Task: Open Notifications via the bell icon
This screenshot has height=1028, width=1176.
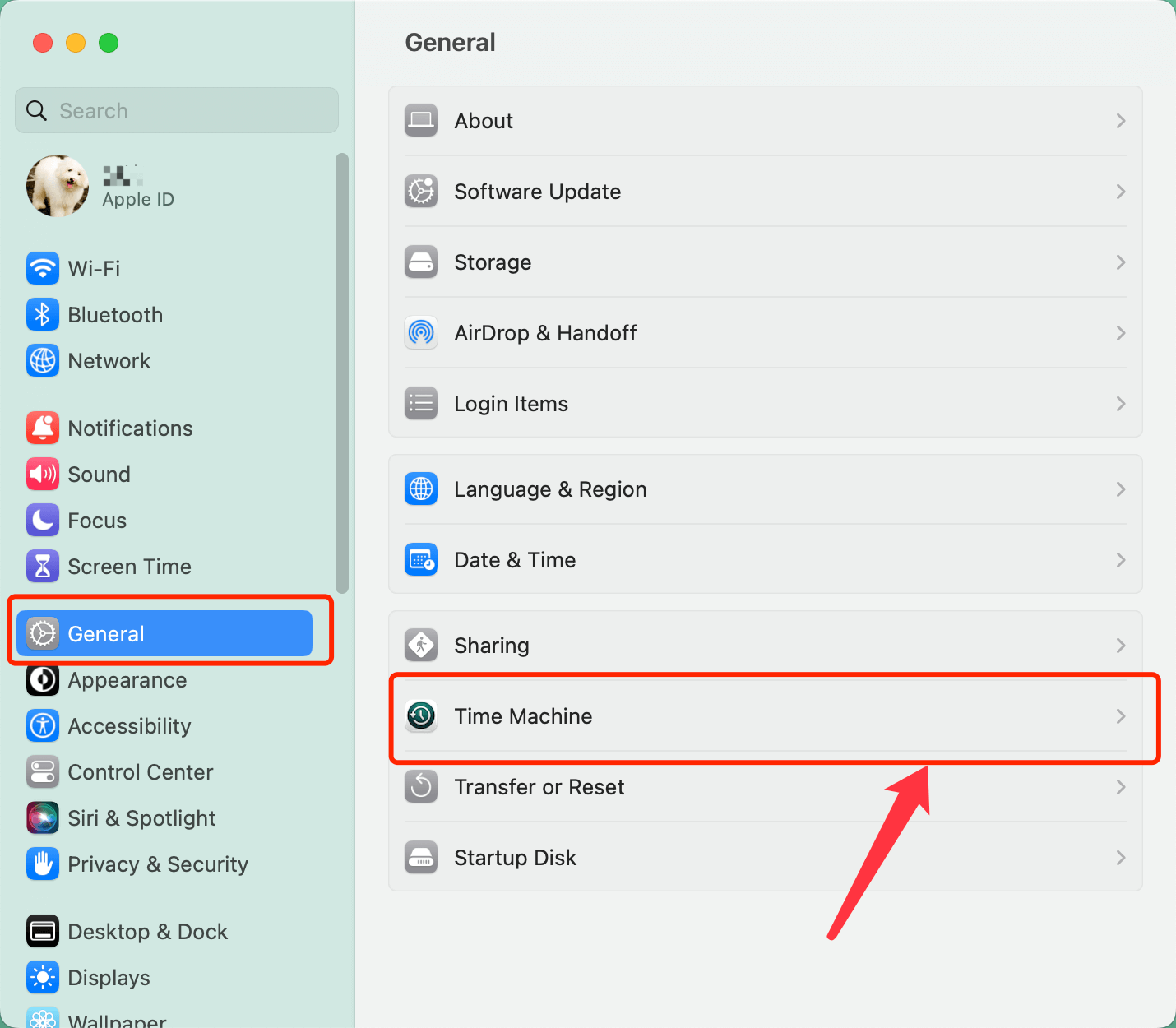Action: click(43, 428)
